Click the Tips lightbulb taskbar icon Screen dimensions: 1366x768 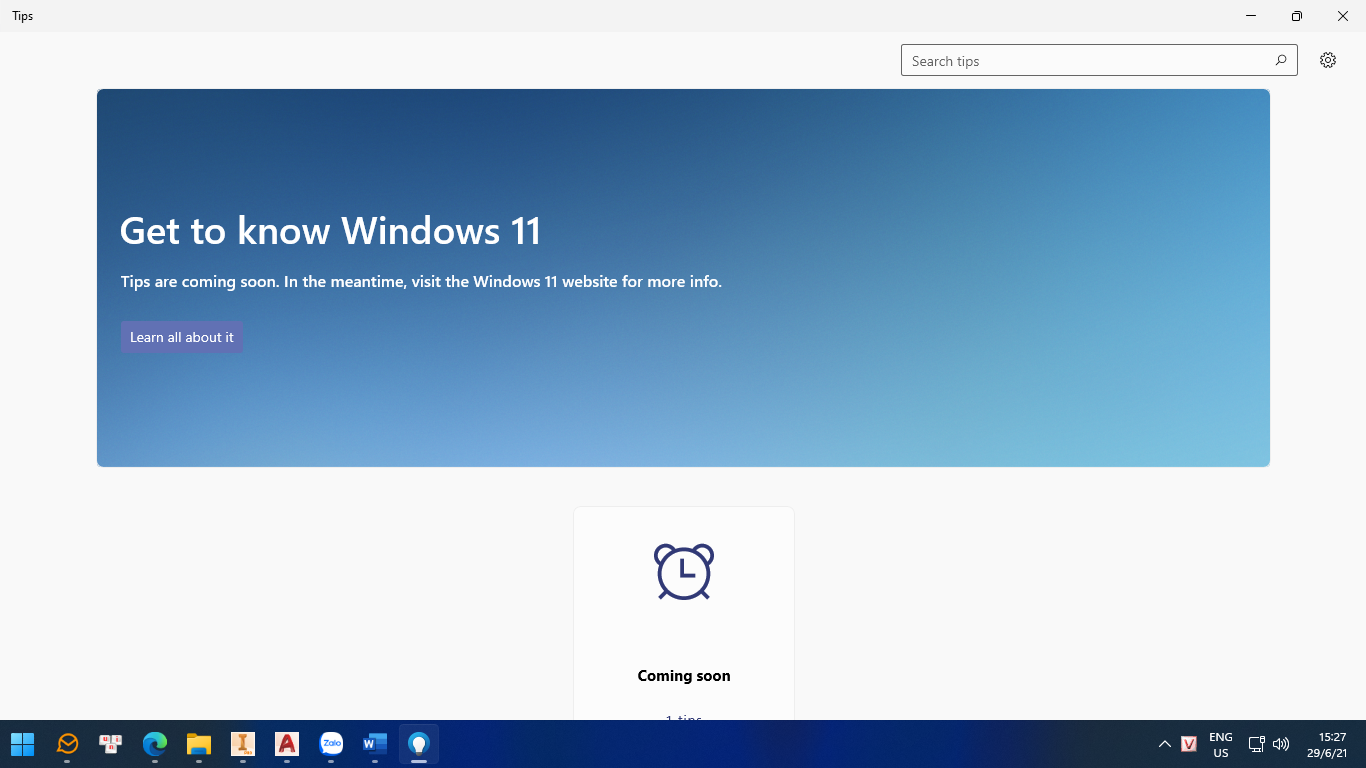tap(419, 744)
